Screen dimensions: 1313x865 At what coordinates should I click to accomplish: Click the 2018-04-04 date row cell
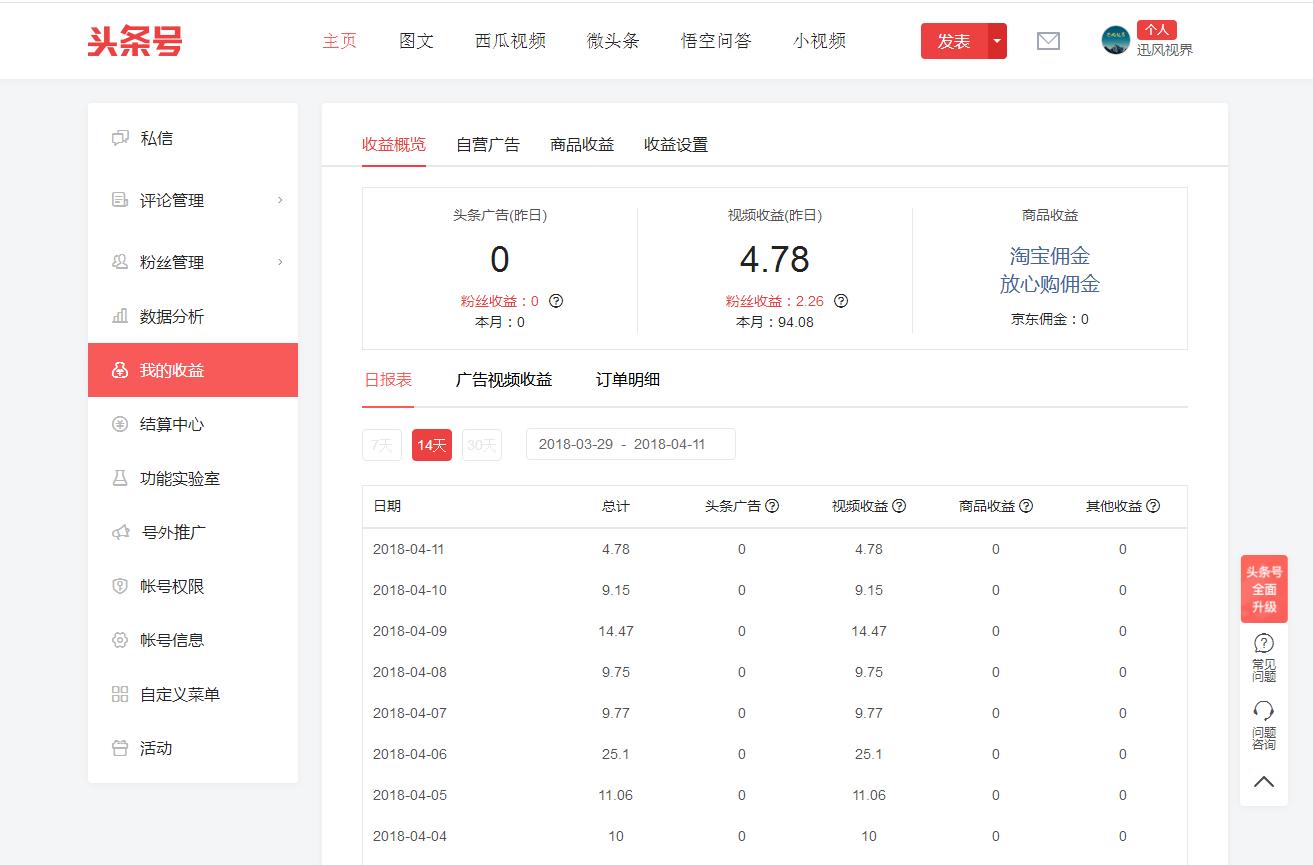tap(410, 836)
